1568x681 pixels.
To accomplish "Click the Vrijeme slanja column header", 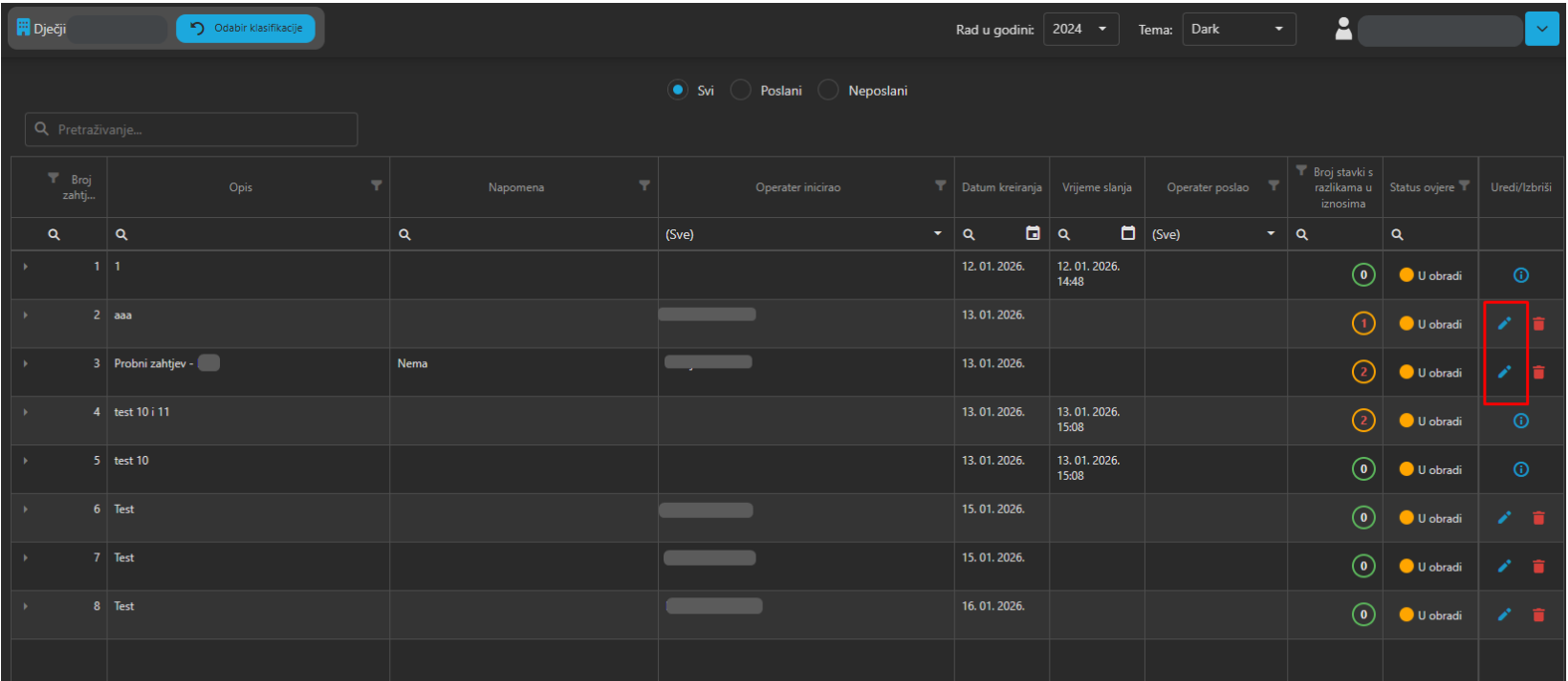I will [1096, 187].
